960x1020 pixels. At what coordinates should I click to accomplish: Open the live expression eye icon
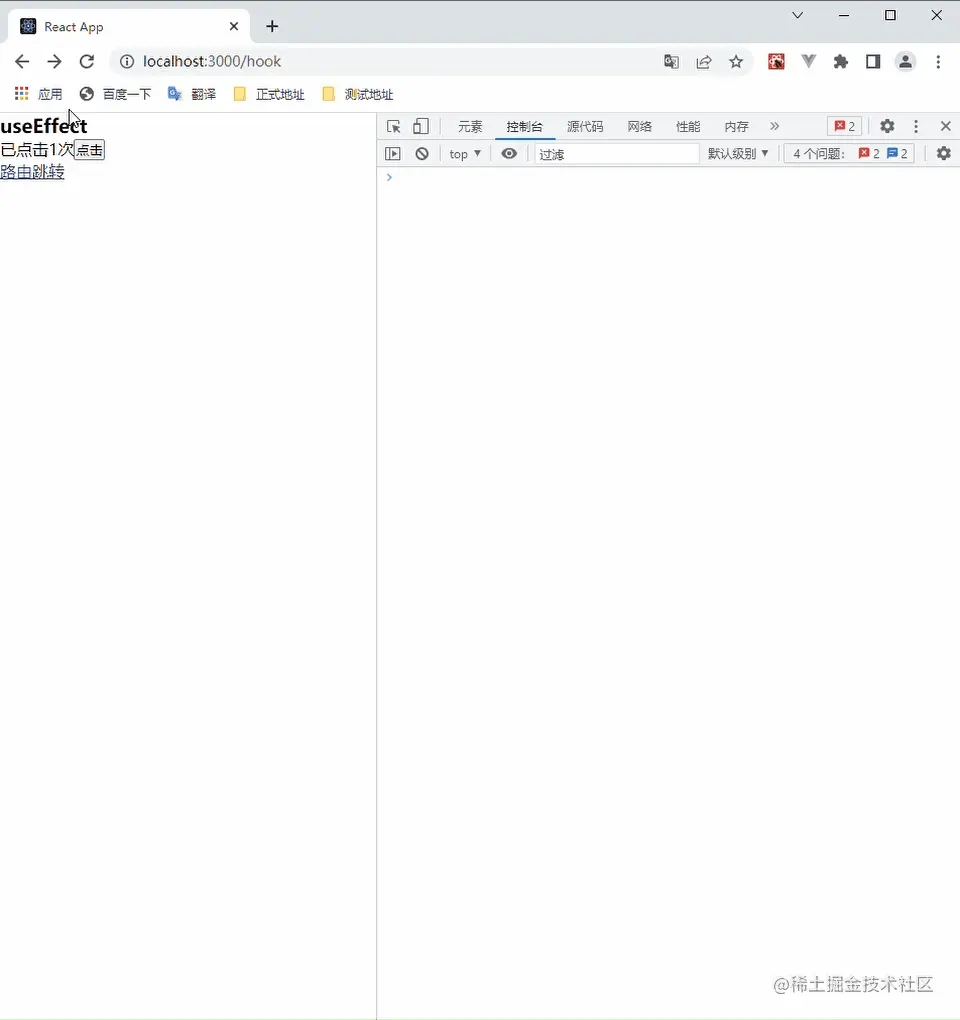click(x=509, y=153)
